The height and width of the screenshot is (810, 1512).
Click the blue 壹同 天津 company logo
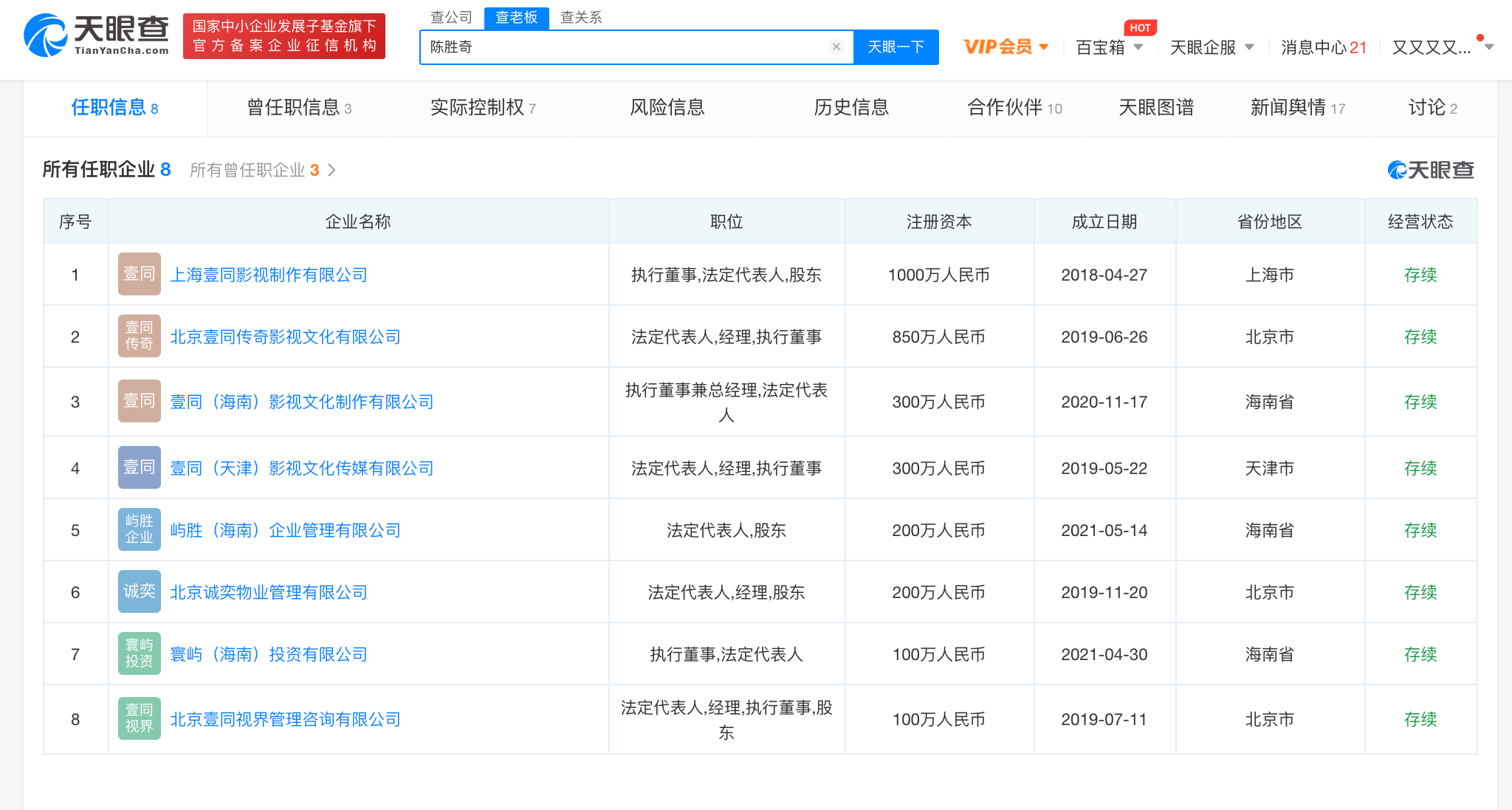pos(139,467)
